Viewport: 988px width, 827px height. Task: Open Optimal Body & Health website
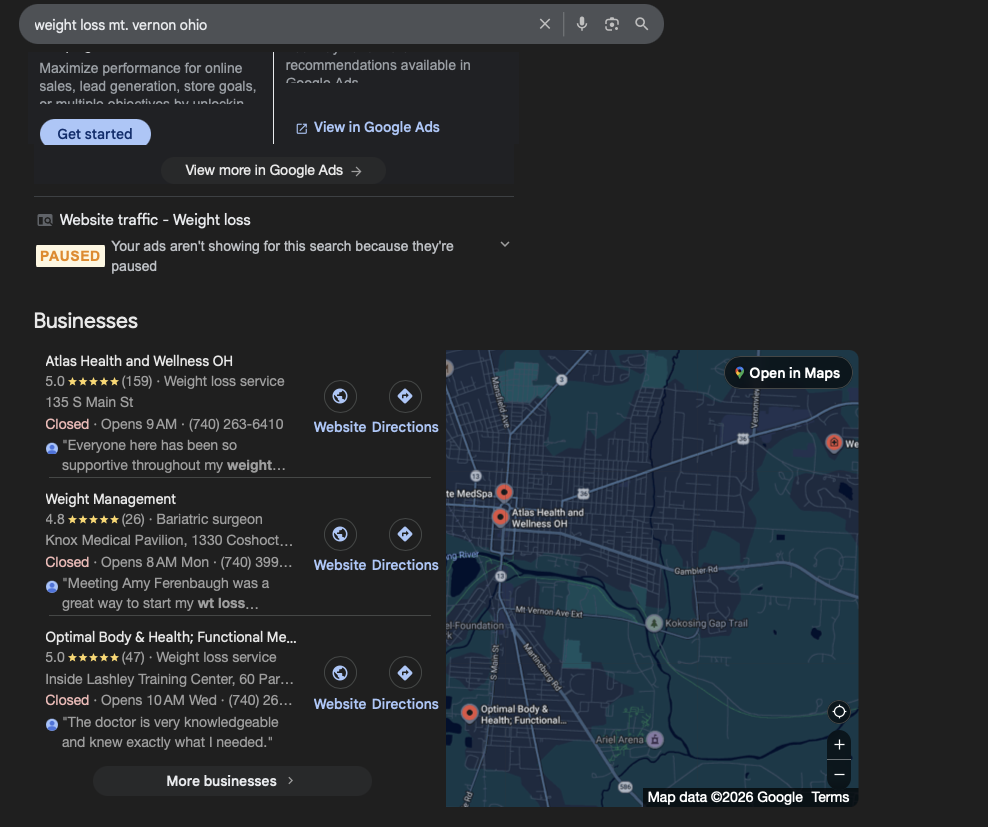(x=340, y=674)
